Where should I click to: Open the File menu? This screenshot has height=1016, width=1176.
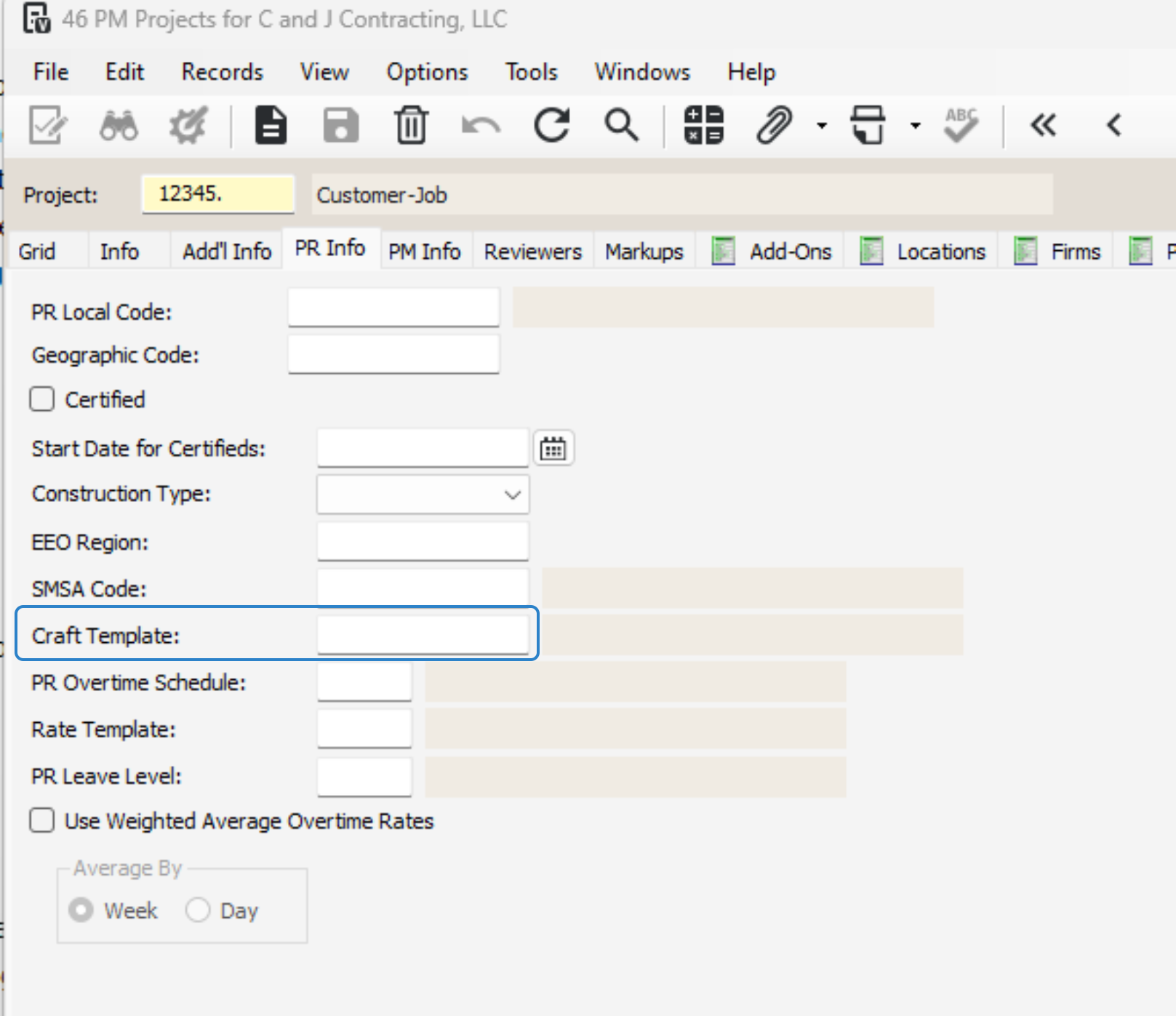point(51,72)
